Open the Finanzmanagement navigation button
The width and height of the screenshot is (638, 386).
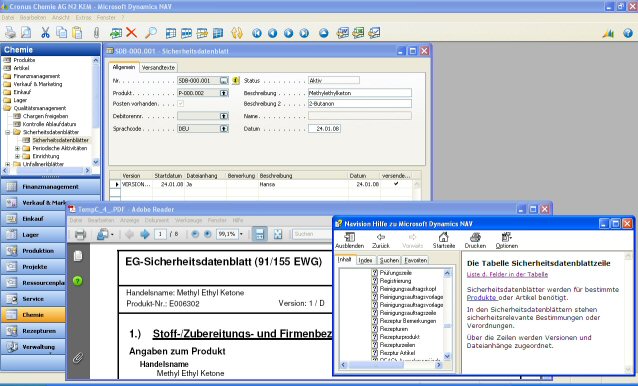50,187
